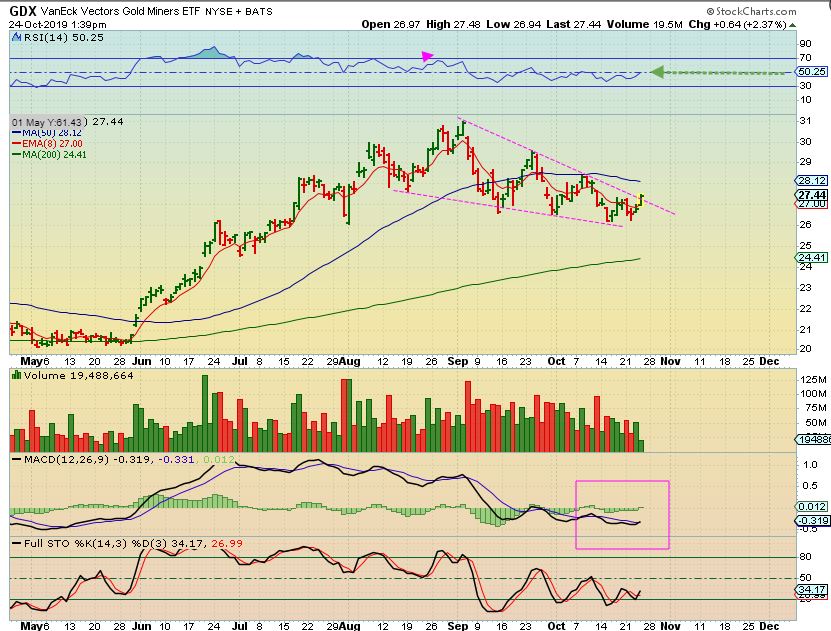Click the Dec label on main chart date axis
This screenshot has width=831, height=631.
pyautogui.click(x=769, y=361)
